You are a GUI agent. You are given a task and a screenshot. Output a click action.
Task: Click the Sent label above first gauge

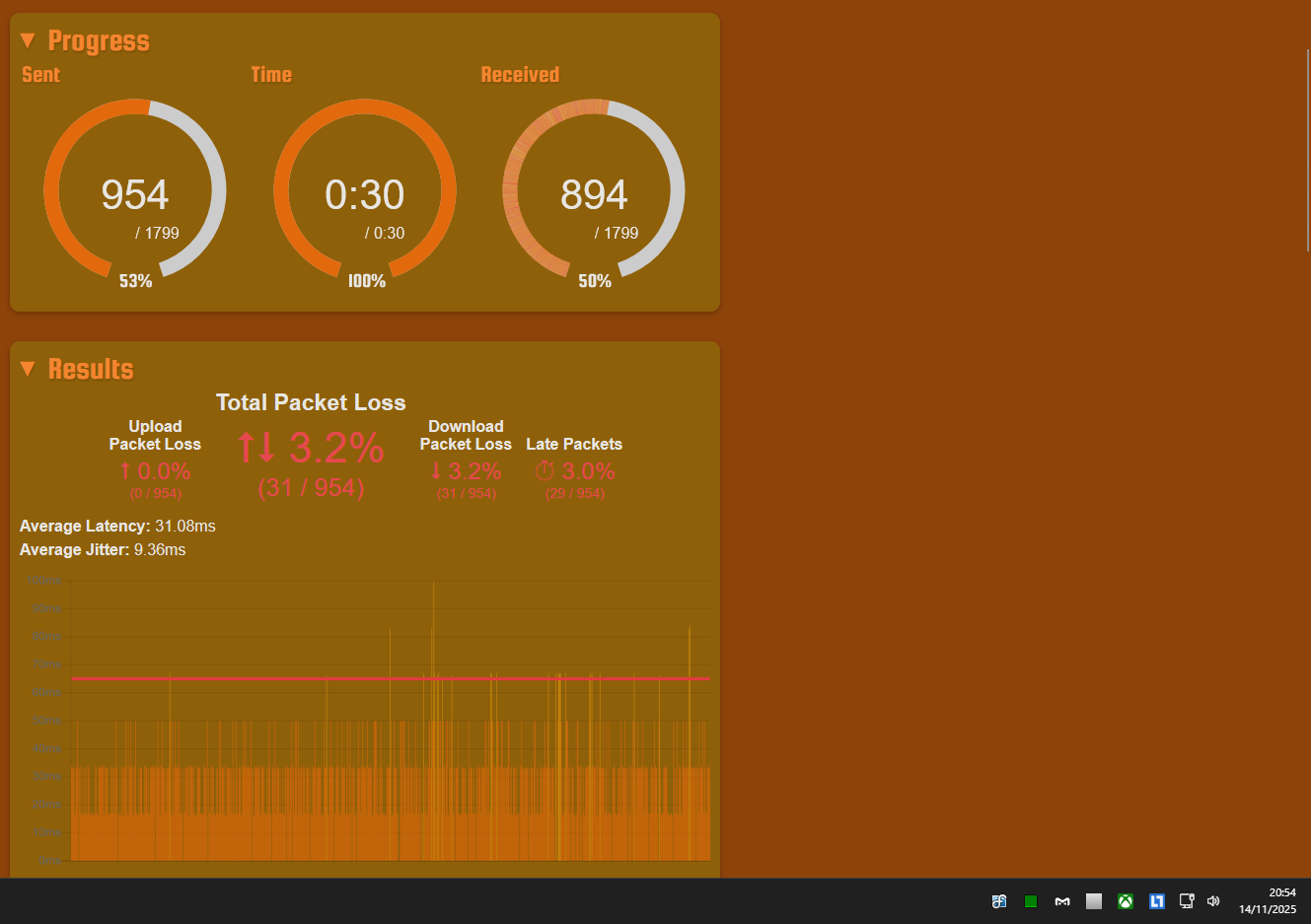coord(40,75)
